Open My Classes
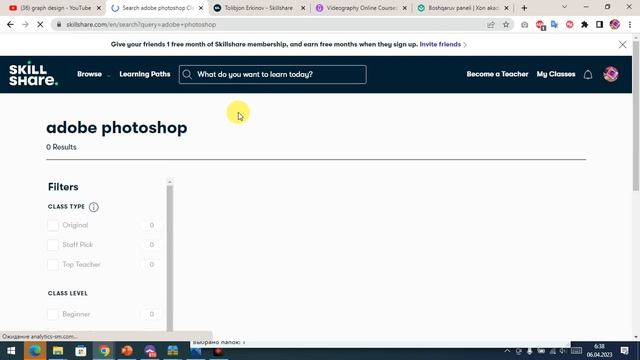The height and width of the screenshot is (360, 640). coord(556,74)
